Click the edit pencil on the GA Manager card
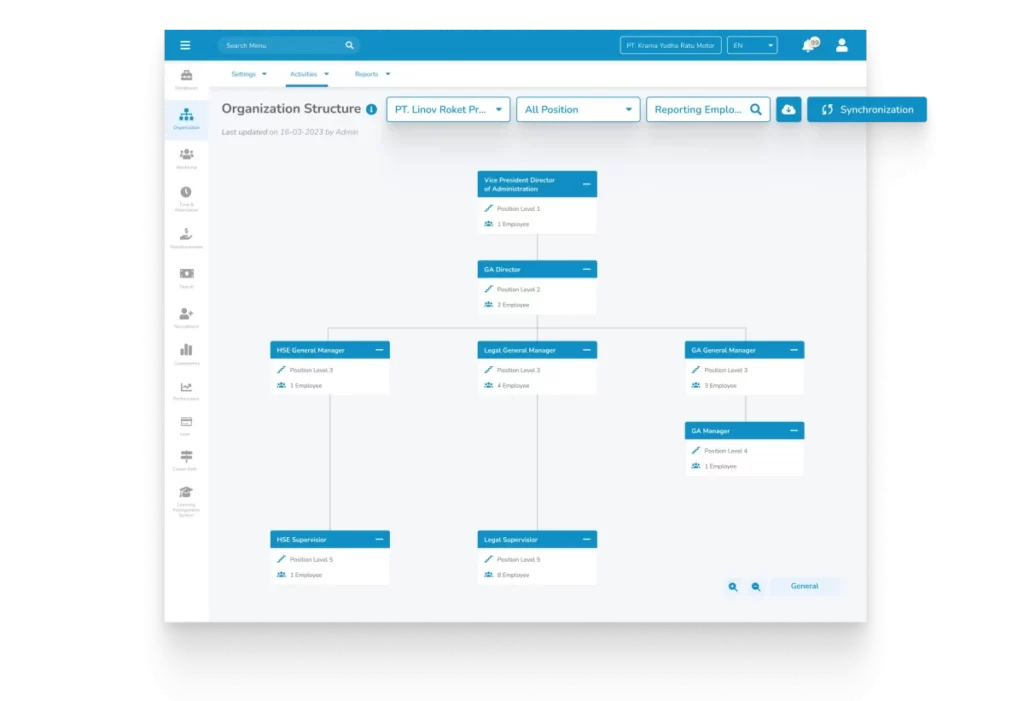 click(696, 450)
